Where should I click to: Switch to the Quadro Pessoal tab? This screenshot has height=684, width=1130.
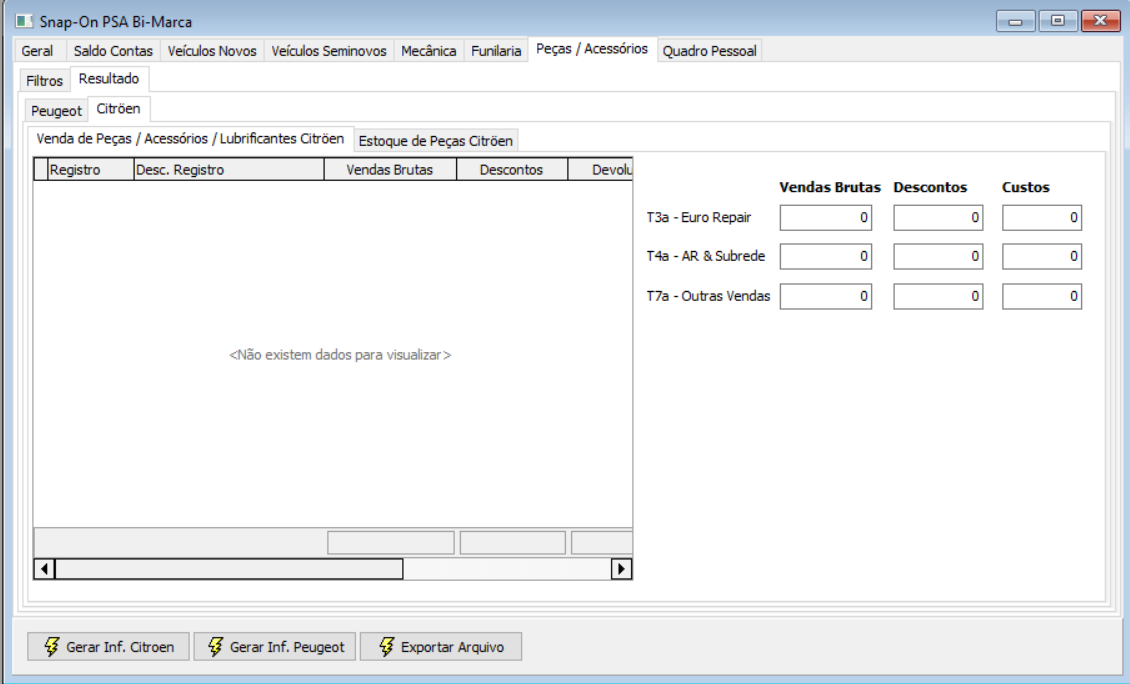[x=709, y=51]
